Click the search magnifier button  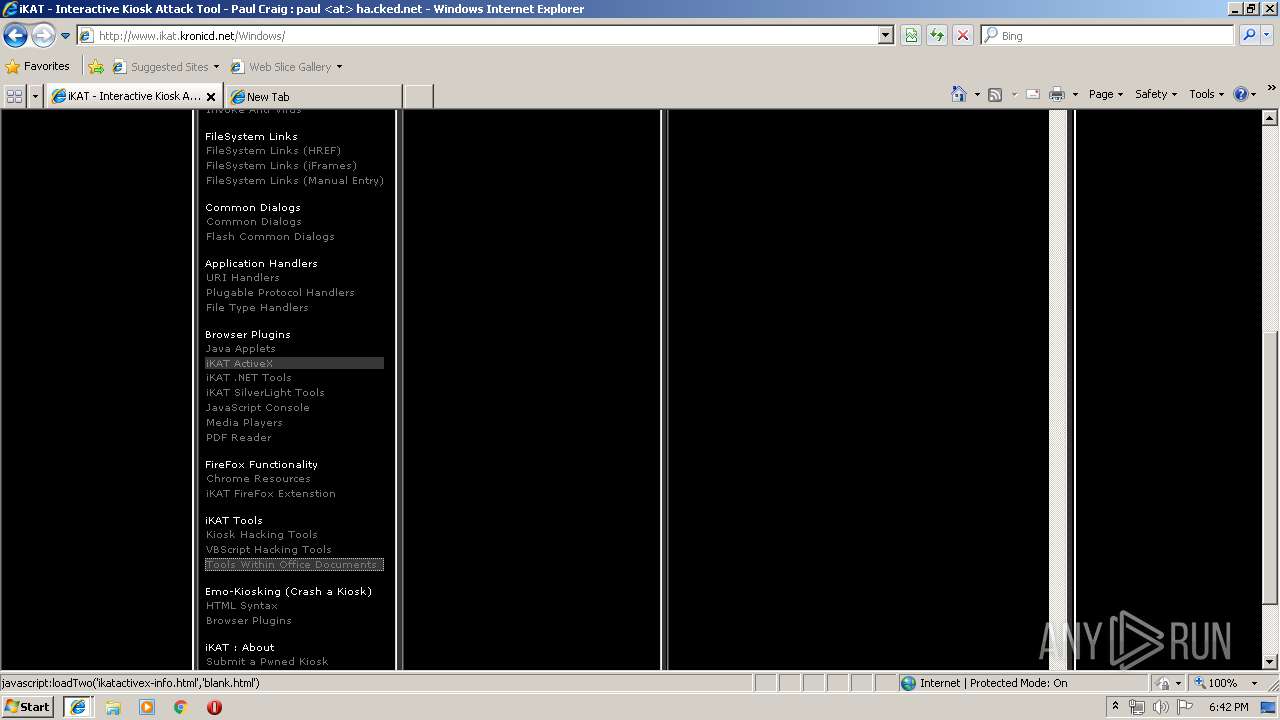pos(1248,36)
